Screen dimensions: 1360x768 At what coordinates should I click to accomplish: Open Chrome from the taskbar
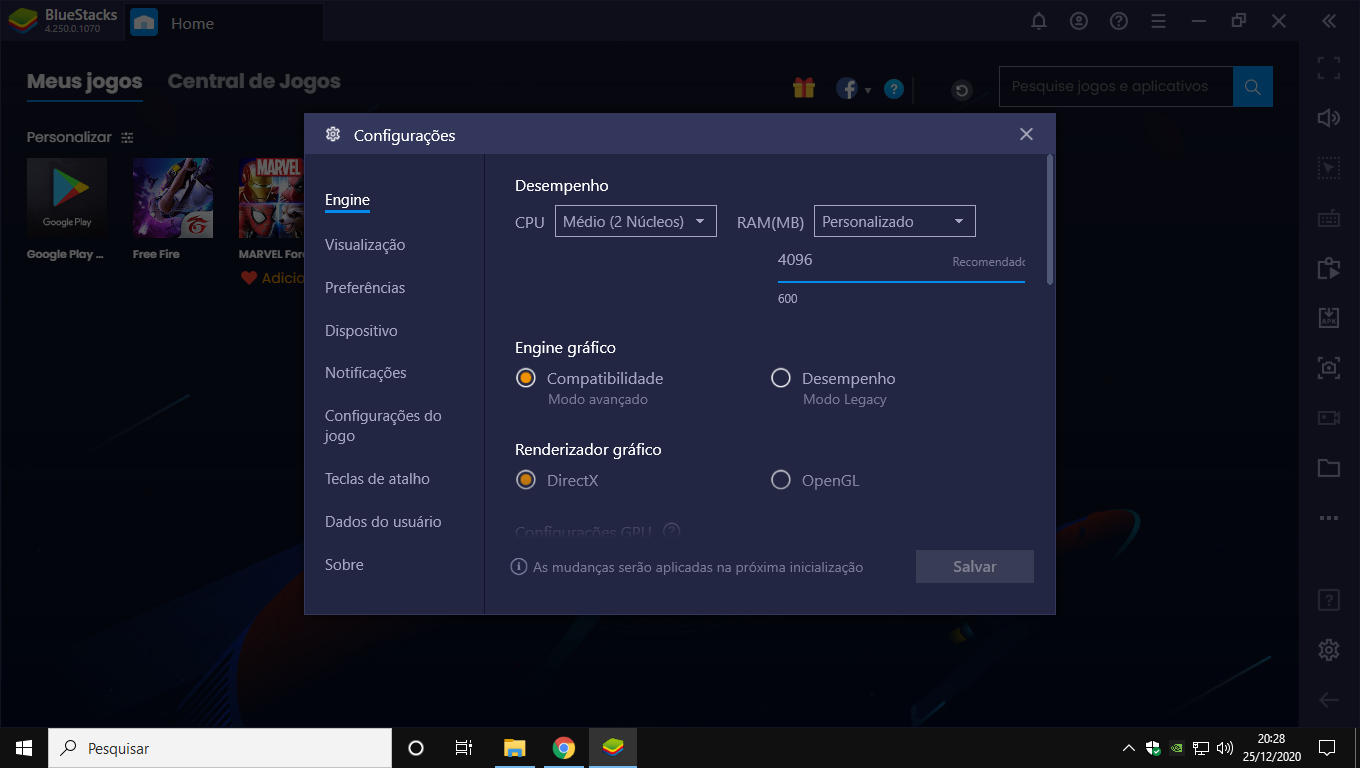coord(564,748)
